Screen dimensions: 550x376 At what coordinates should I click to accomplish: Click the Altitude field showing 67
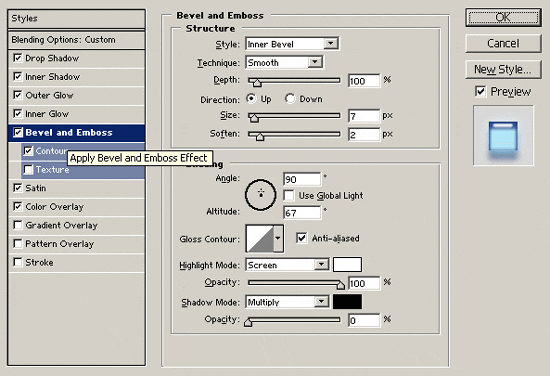[x=302, y=213]
